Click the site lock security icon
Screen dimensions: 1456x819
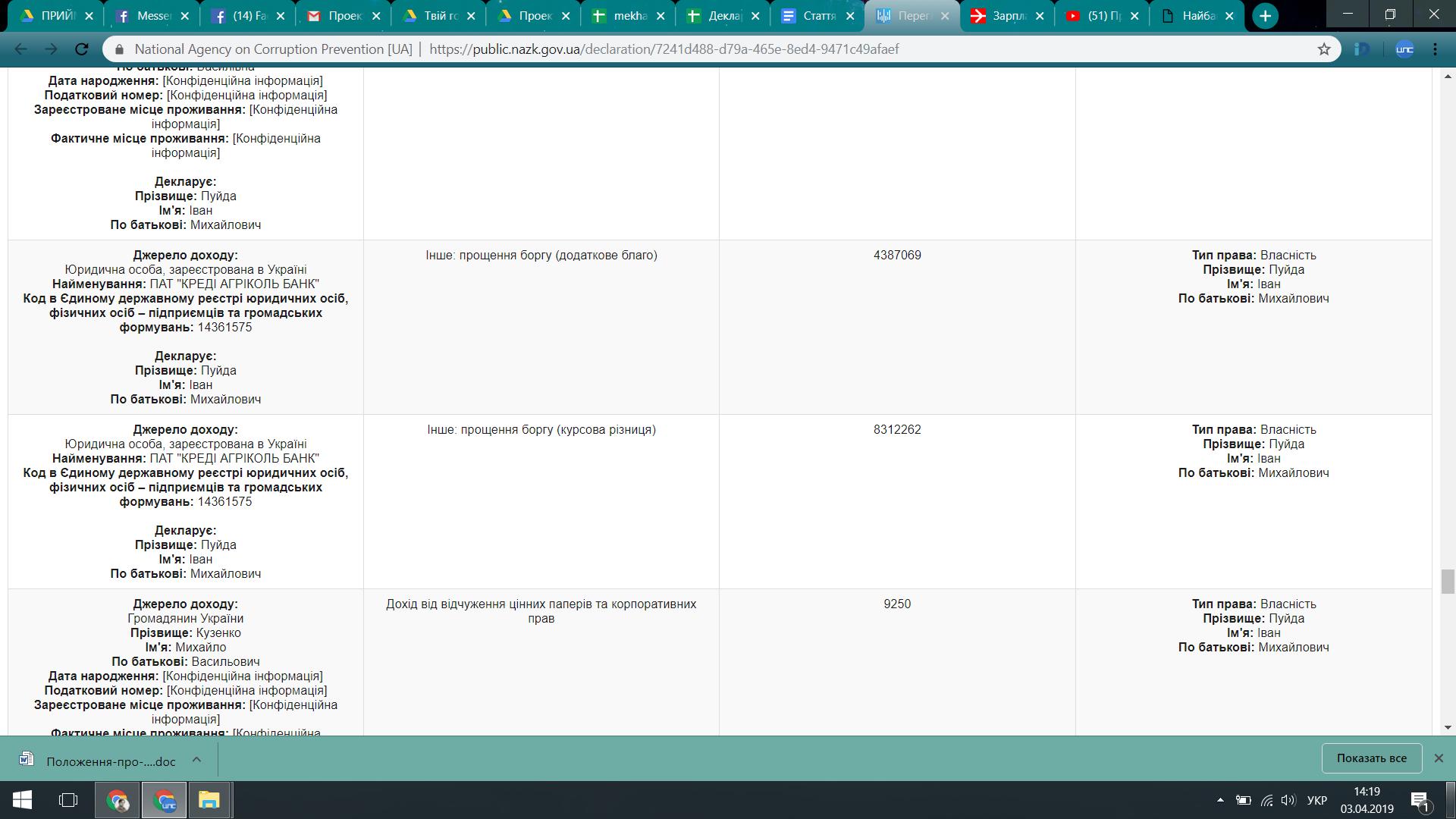tap(119, 49)
